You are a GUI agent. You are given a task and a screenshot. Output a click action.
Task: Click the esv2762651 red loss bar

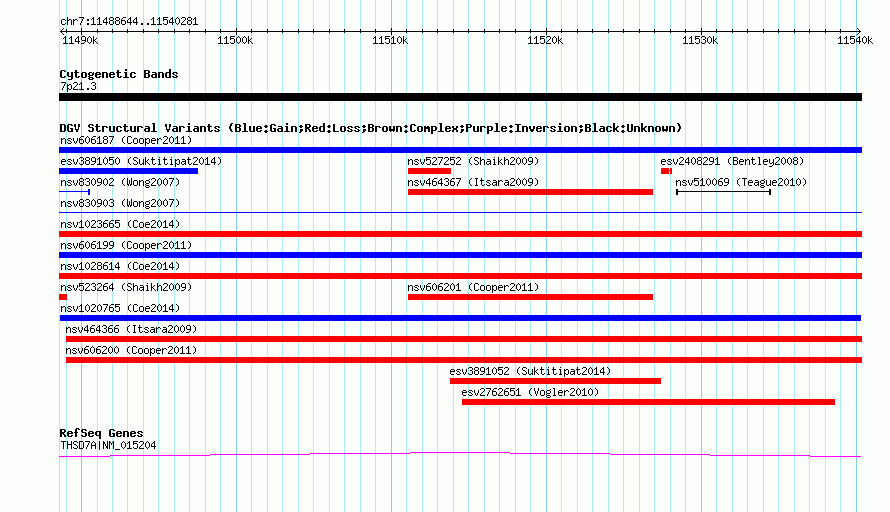tap(648, 402)
